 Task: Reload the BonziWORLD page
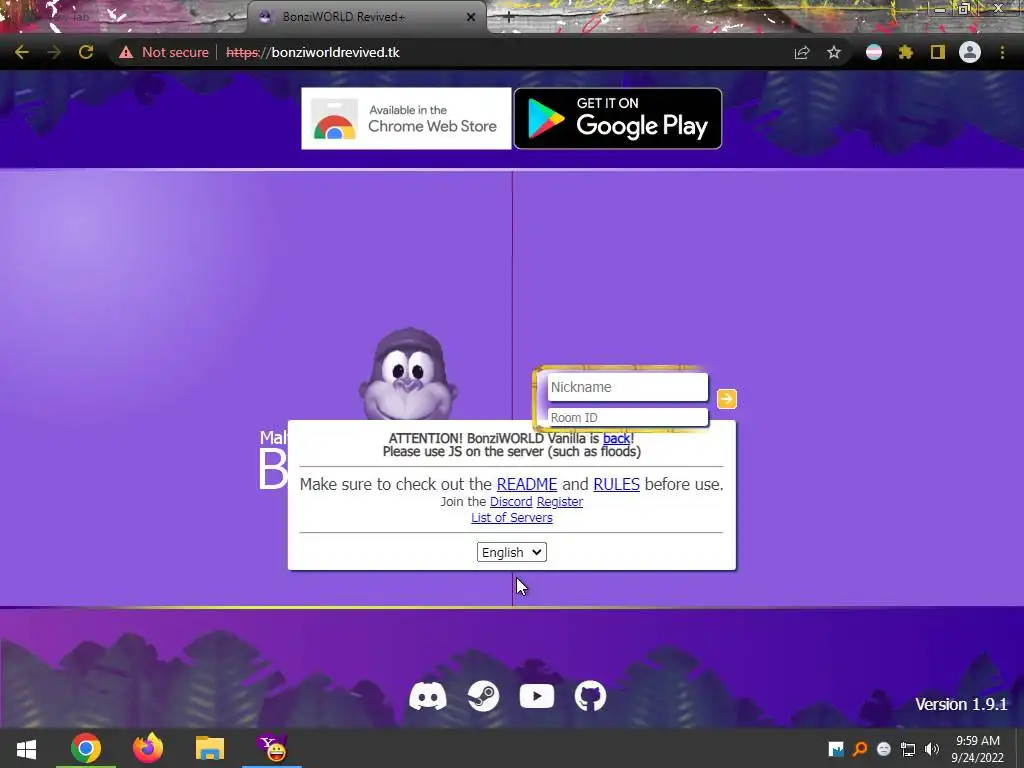coord(86,52)
